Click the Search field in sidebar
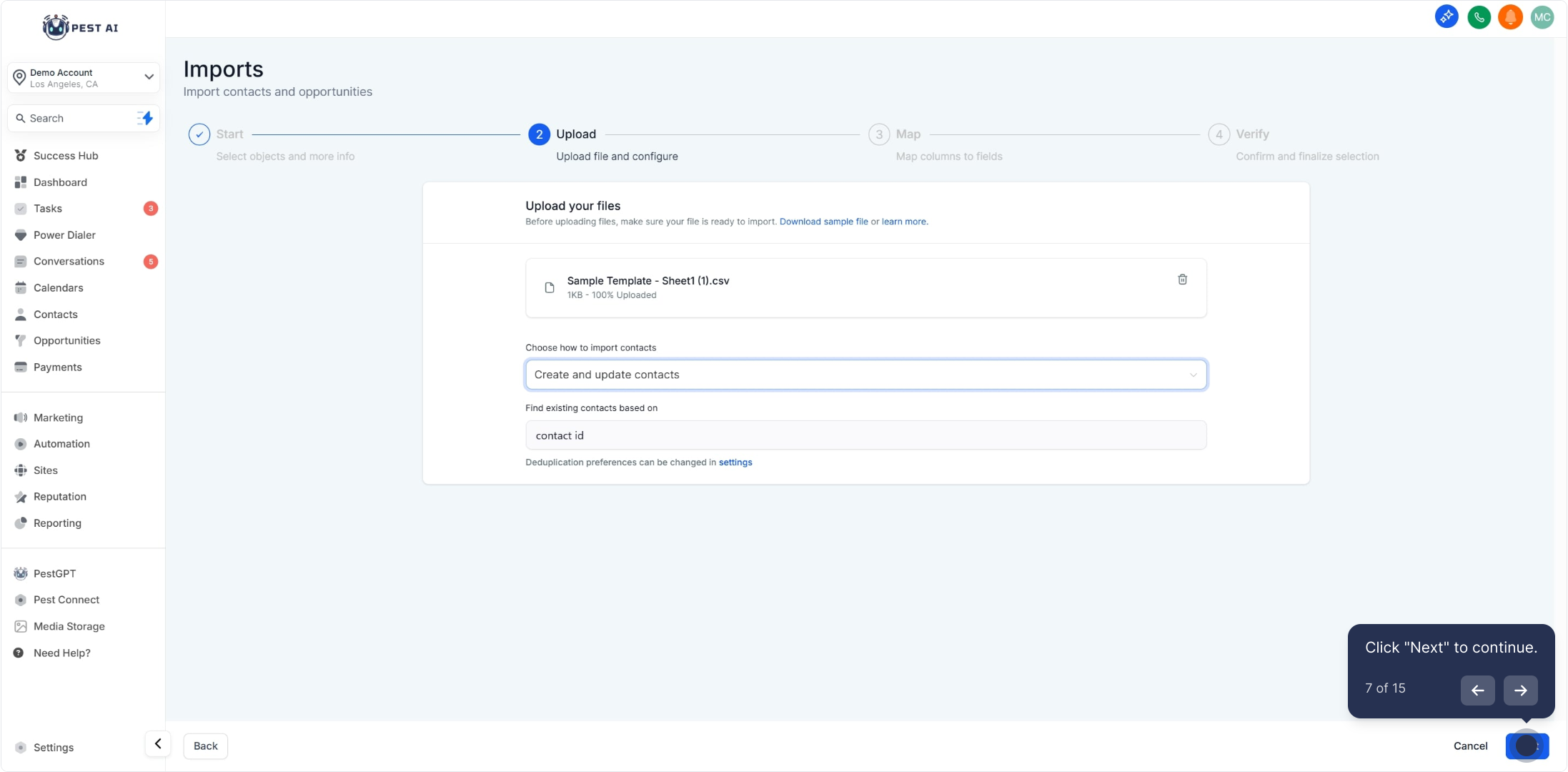This screenshot has height=772, width=1568. (x=71, y=118)
